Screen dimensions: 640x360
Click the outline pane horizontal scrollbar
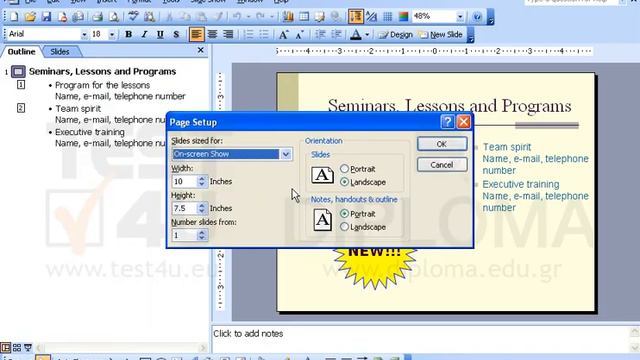pos(121,348)
